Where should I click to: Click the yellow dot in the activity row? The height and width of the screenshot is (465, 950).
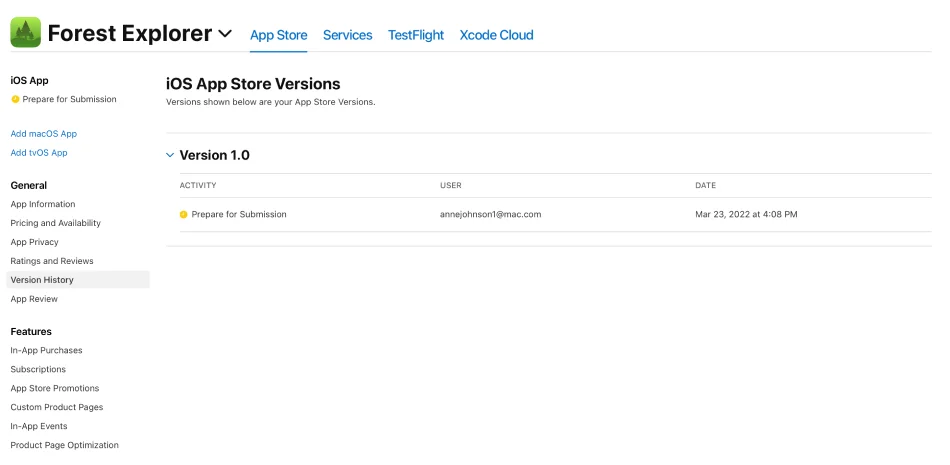coord(184,215)
